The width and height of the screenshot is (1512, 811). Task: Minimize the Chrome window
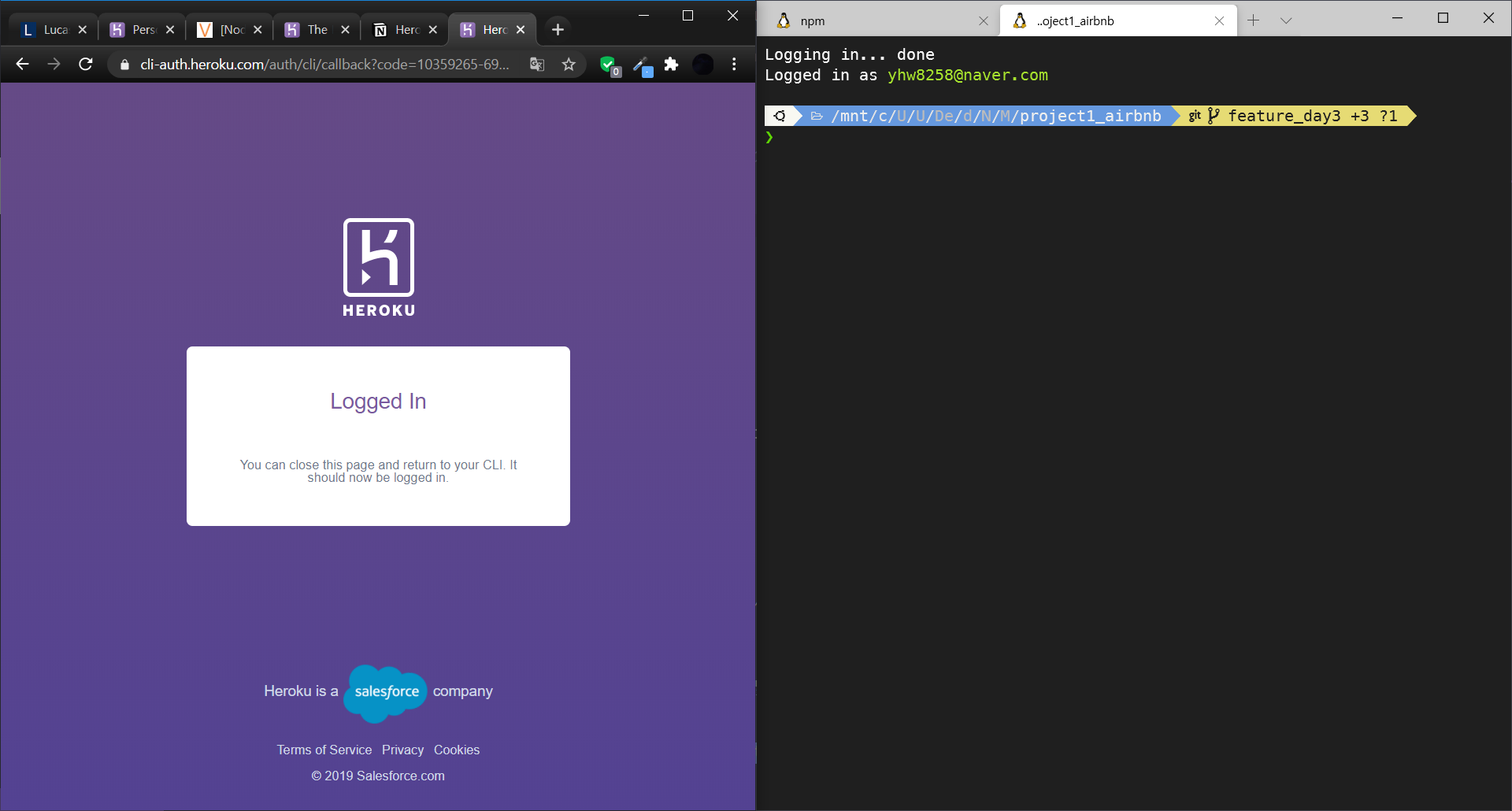643,16
